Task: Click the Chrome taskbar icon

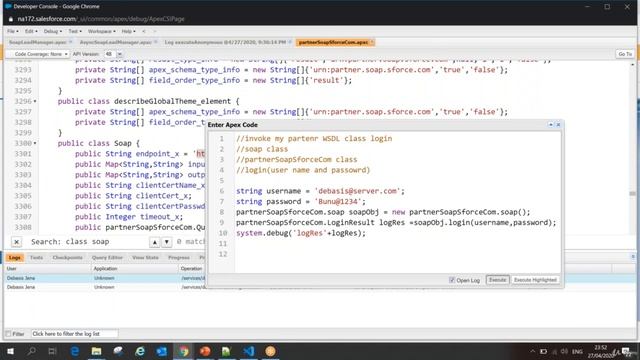Action: coord(183,351)
